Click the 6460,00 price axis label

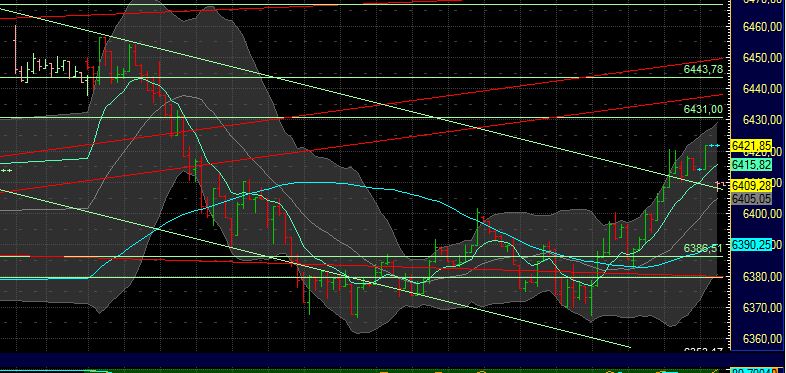tap(762, 27)
